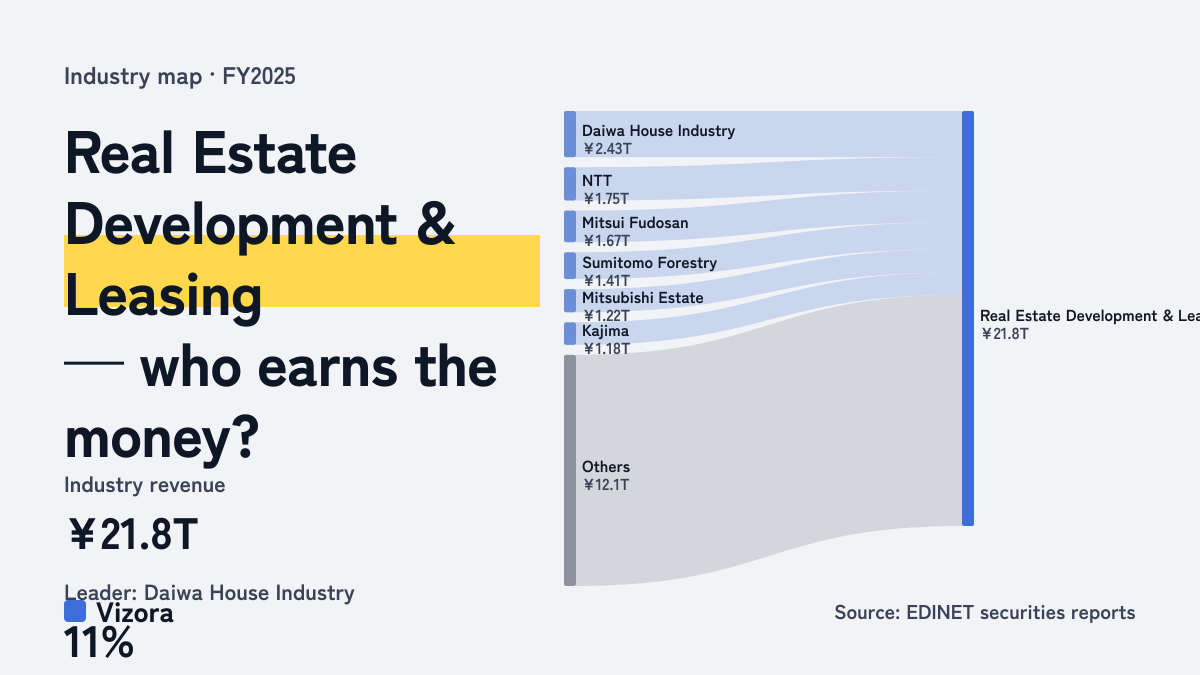Click the Industry map · FY2025 subtitle
This screenshot has height=675, width=1200.
(x=180, y=76)
